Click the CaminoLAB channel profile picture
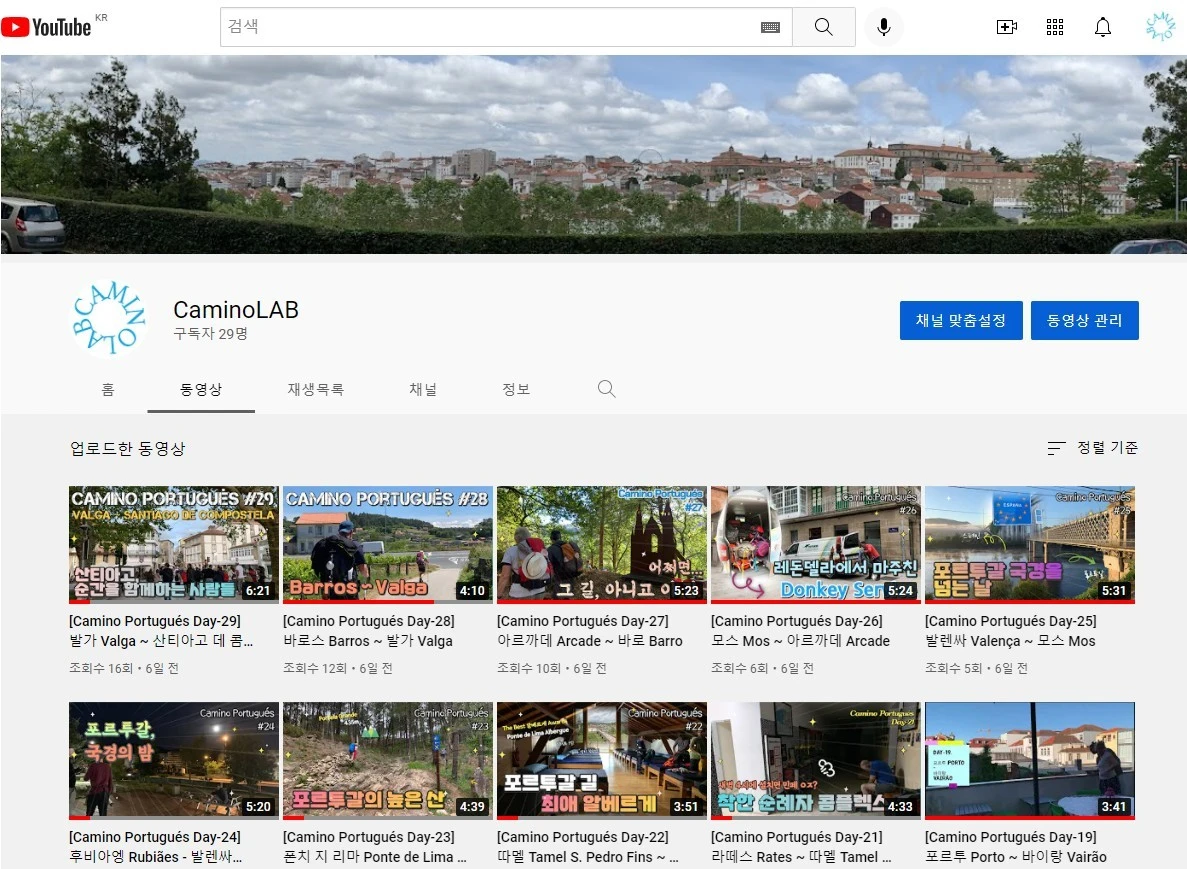Viewport: 1187px width, 869px height. 108,318
